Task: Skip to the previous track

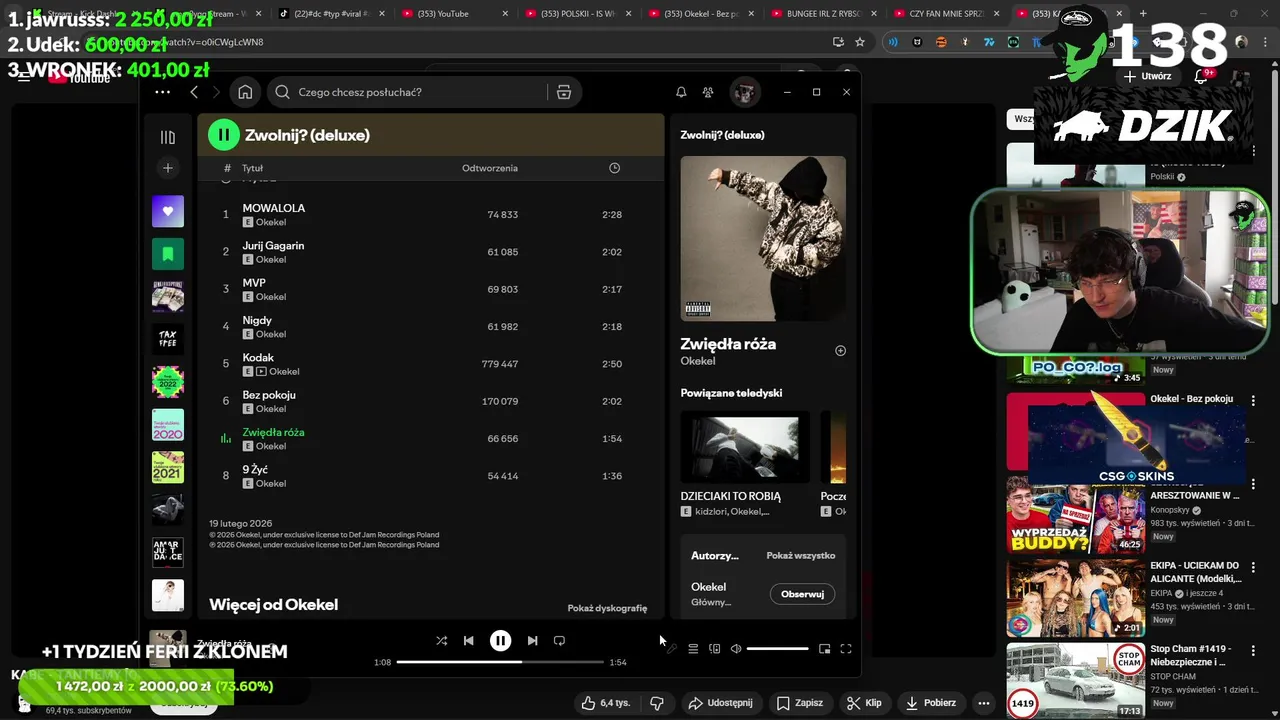Action: [x=469, y=641]
